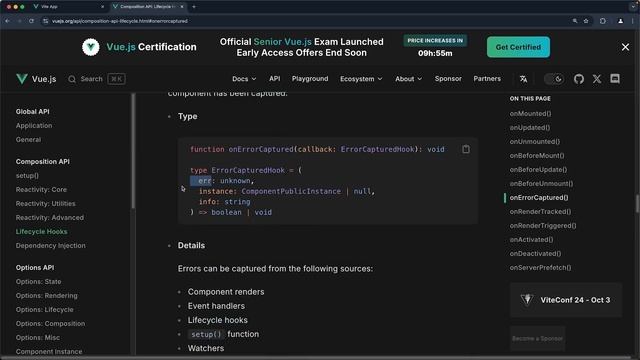Open the API nav item
The width and height of the screenshot is (640, 360).
[274, 78]
